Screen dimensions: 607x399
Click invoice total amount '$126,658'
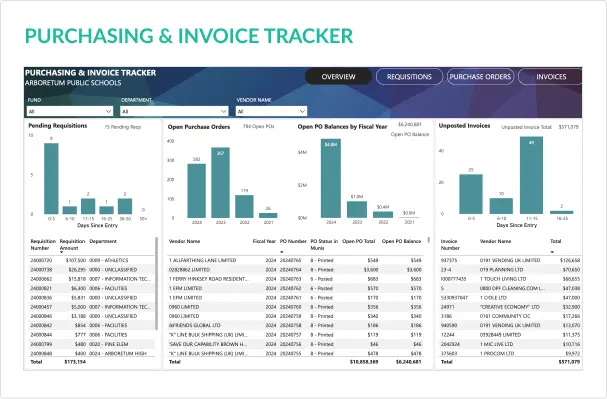point(570,260)
